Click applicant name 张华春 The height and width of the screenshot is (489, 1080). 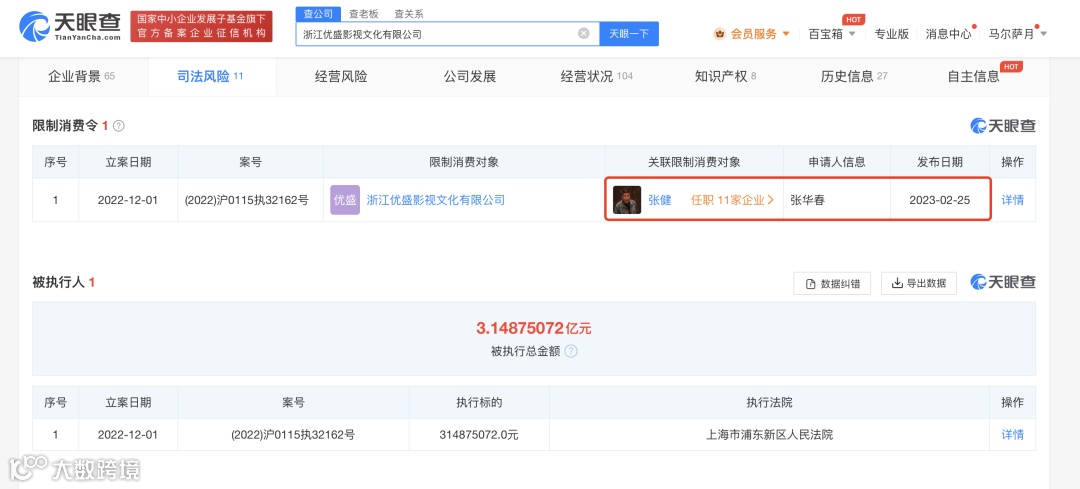[807, 200]
